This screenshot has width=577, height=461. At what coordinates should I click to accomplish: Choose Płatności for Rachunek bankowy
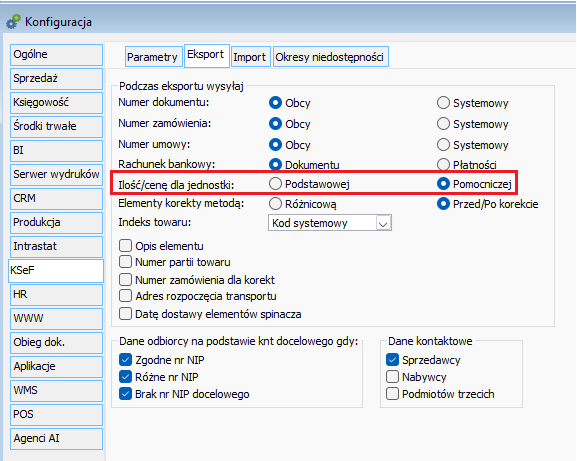[x=443, y=164]
